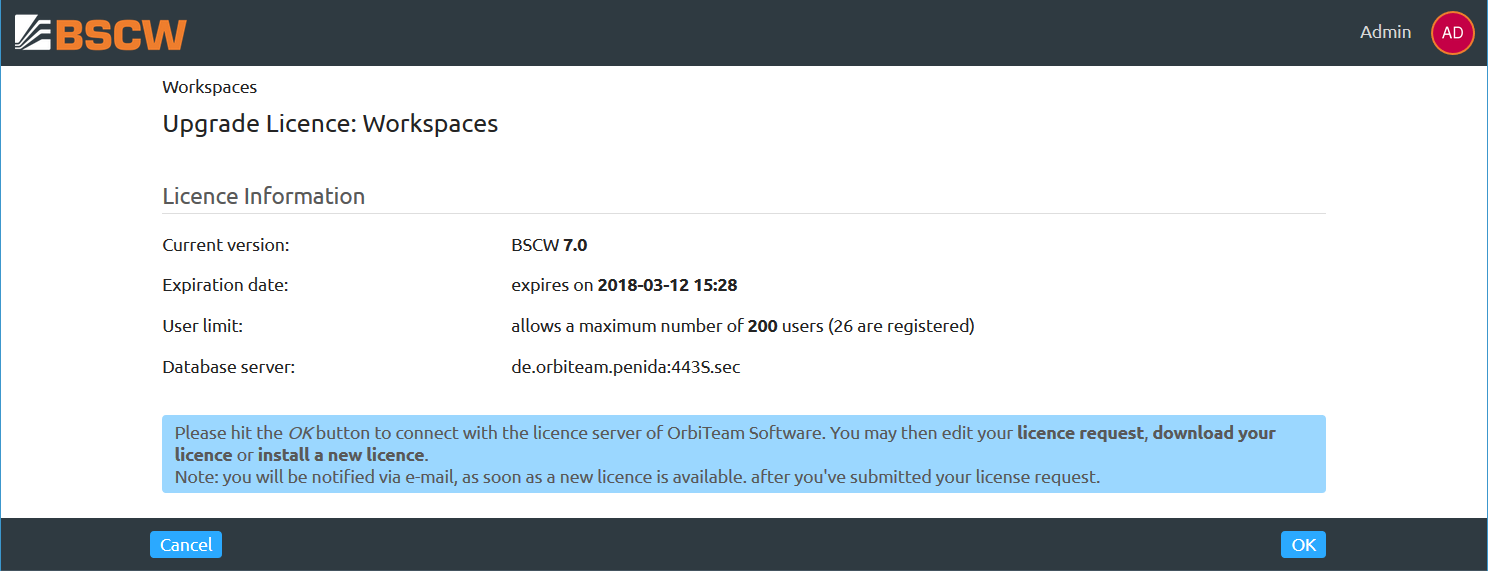Viewport: 1488px width, 571px height.
Task: Click the Current version label
Action: 226,245
